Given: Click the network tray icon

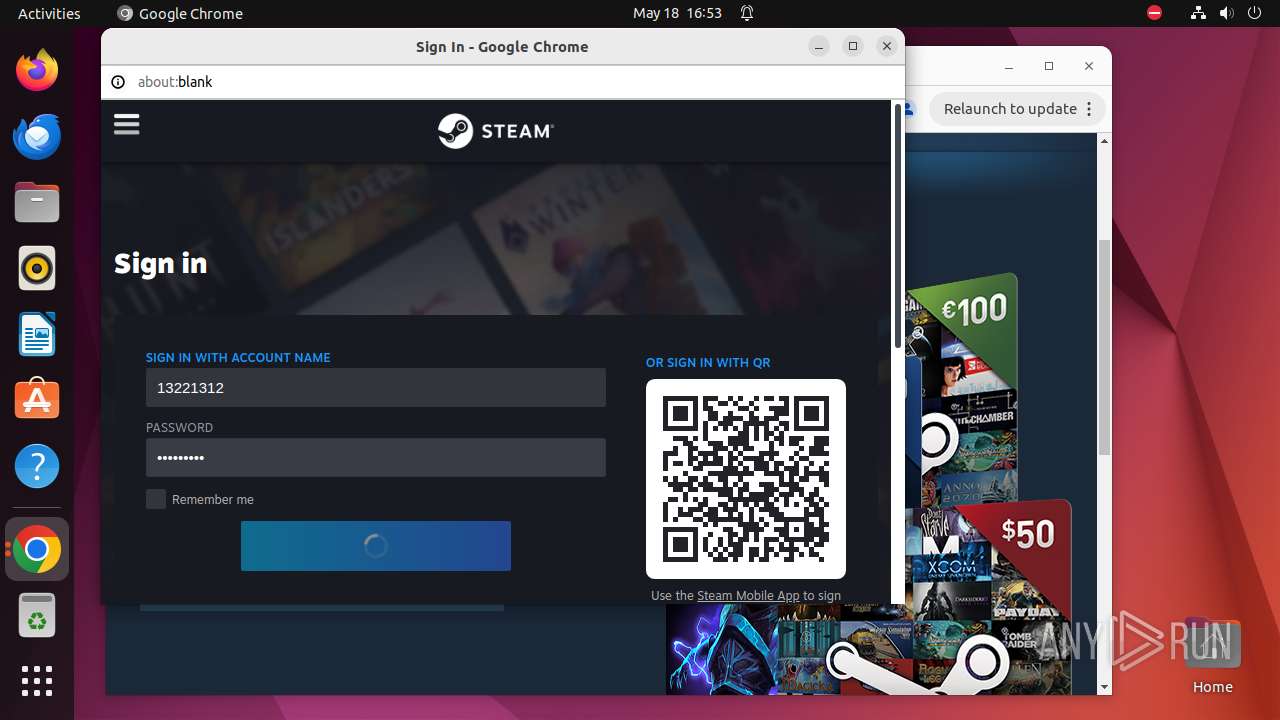Looking at the screenshot, I should click(x=1199, y=13).
